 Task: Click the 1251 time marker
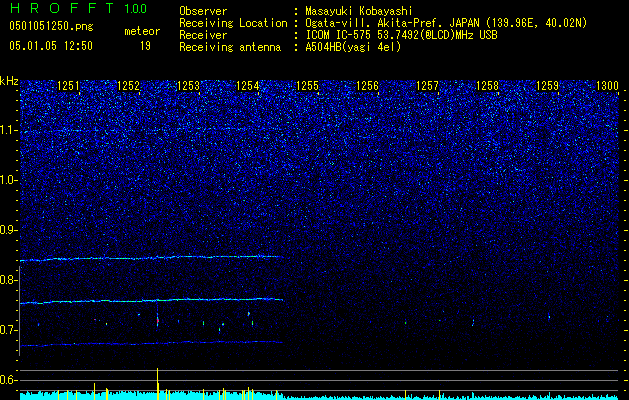68,86
